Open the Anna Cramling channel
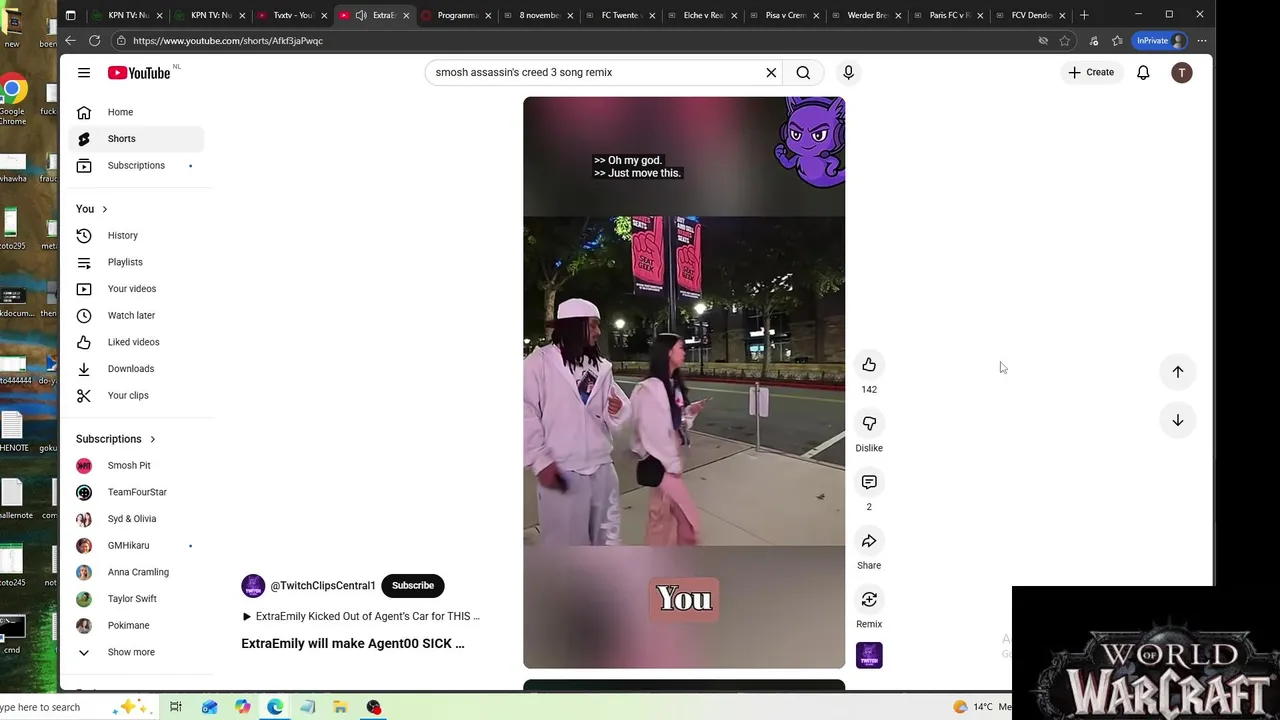 (136, 572)
